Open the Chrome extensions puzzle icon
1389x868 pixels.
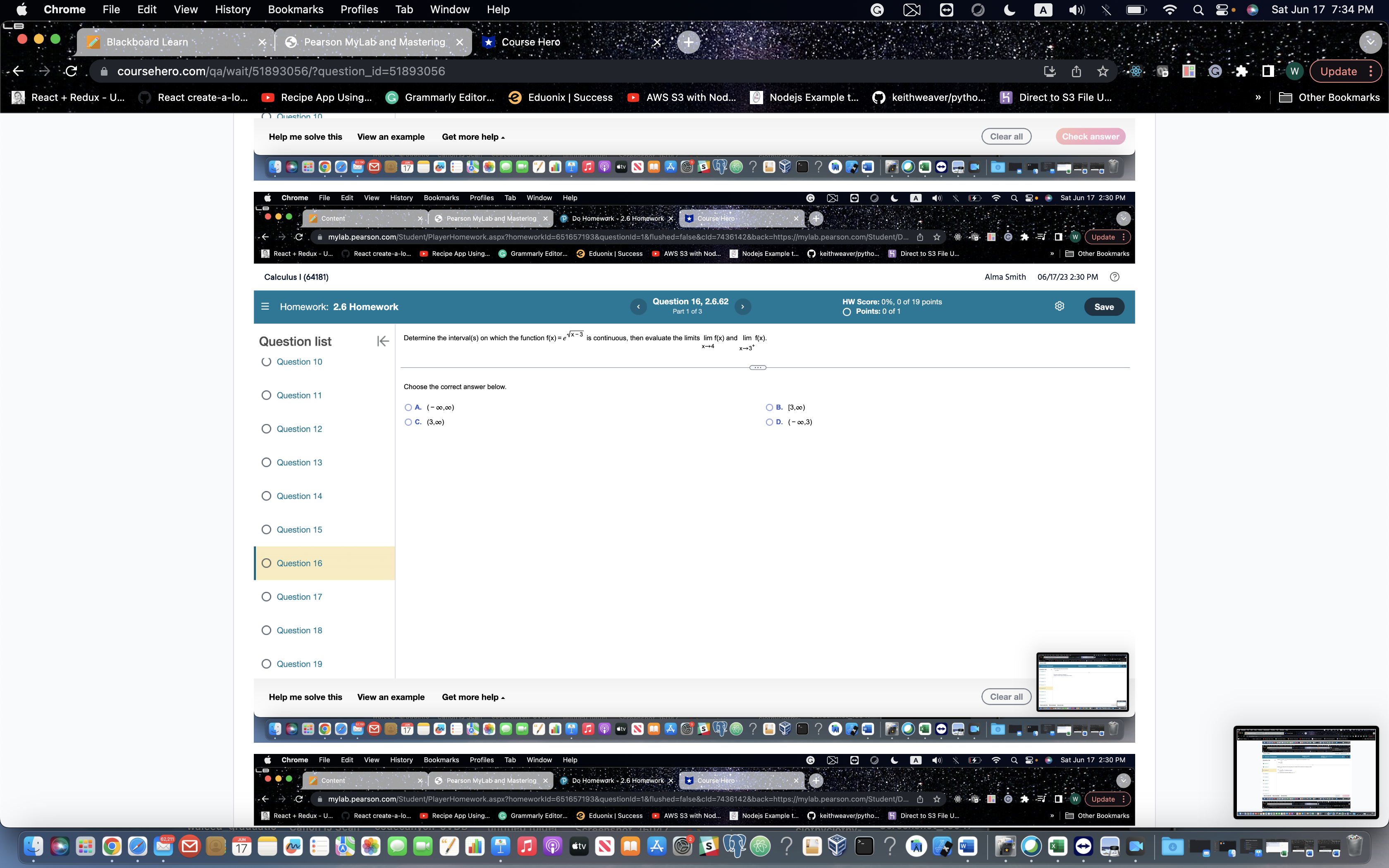click(x=1241, y=71)
